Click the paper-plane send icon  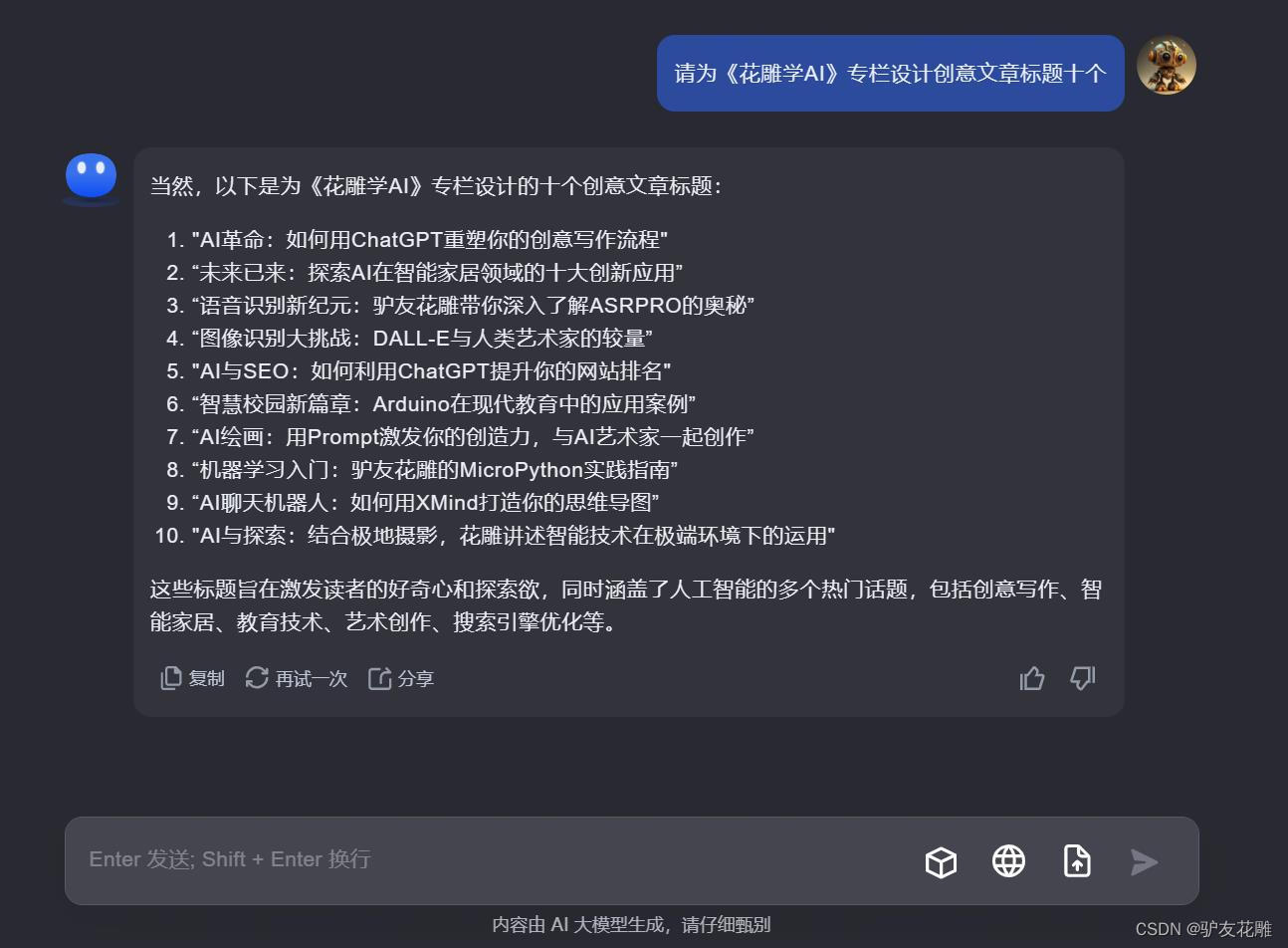pyautogui.click(x=1144, y=861)
